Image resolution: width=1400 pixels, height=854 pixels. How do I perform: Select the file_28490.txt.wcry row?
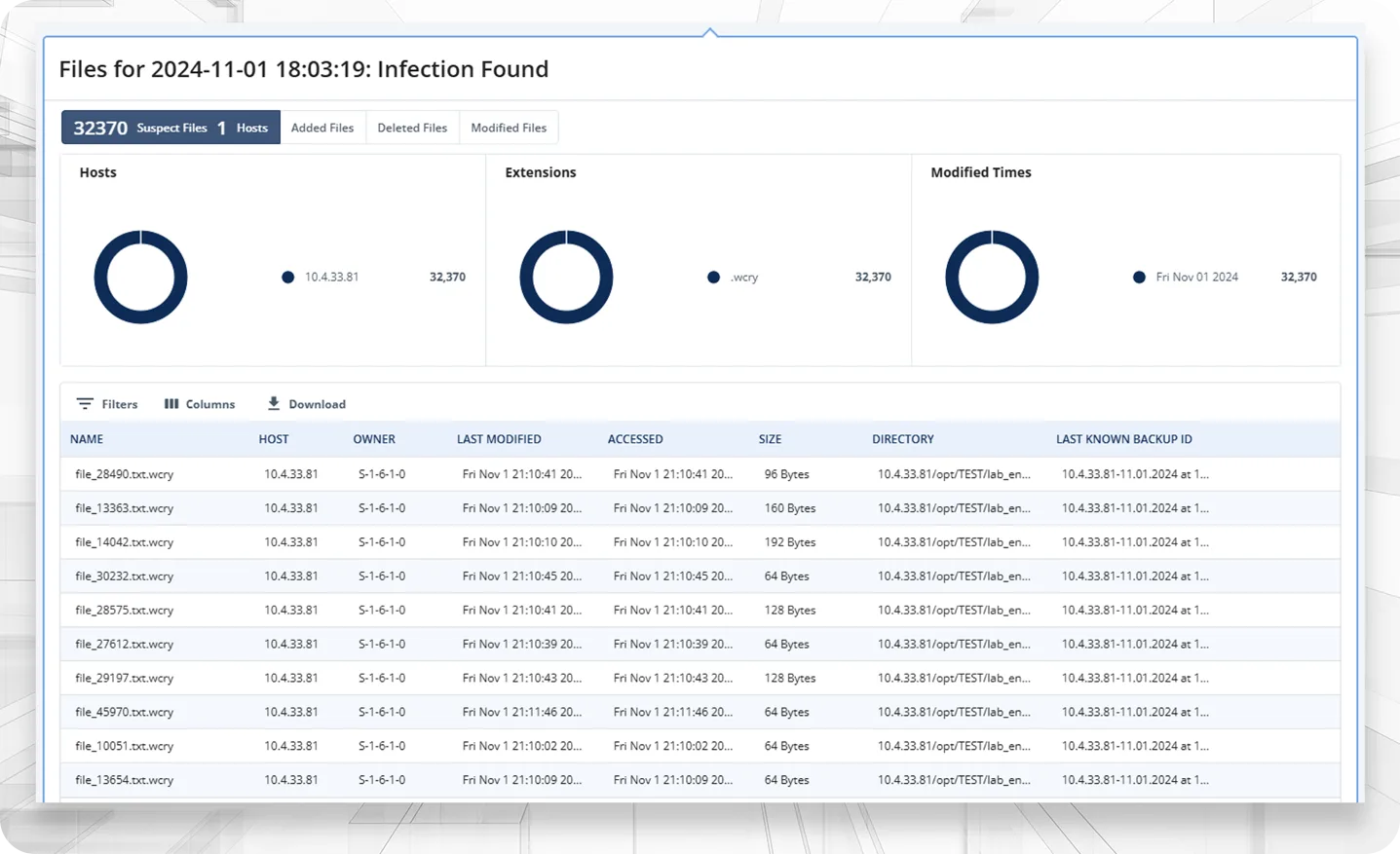124,474
